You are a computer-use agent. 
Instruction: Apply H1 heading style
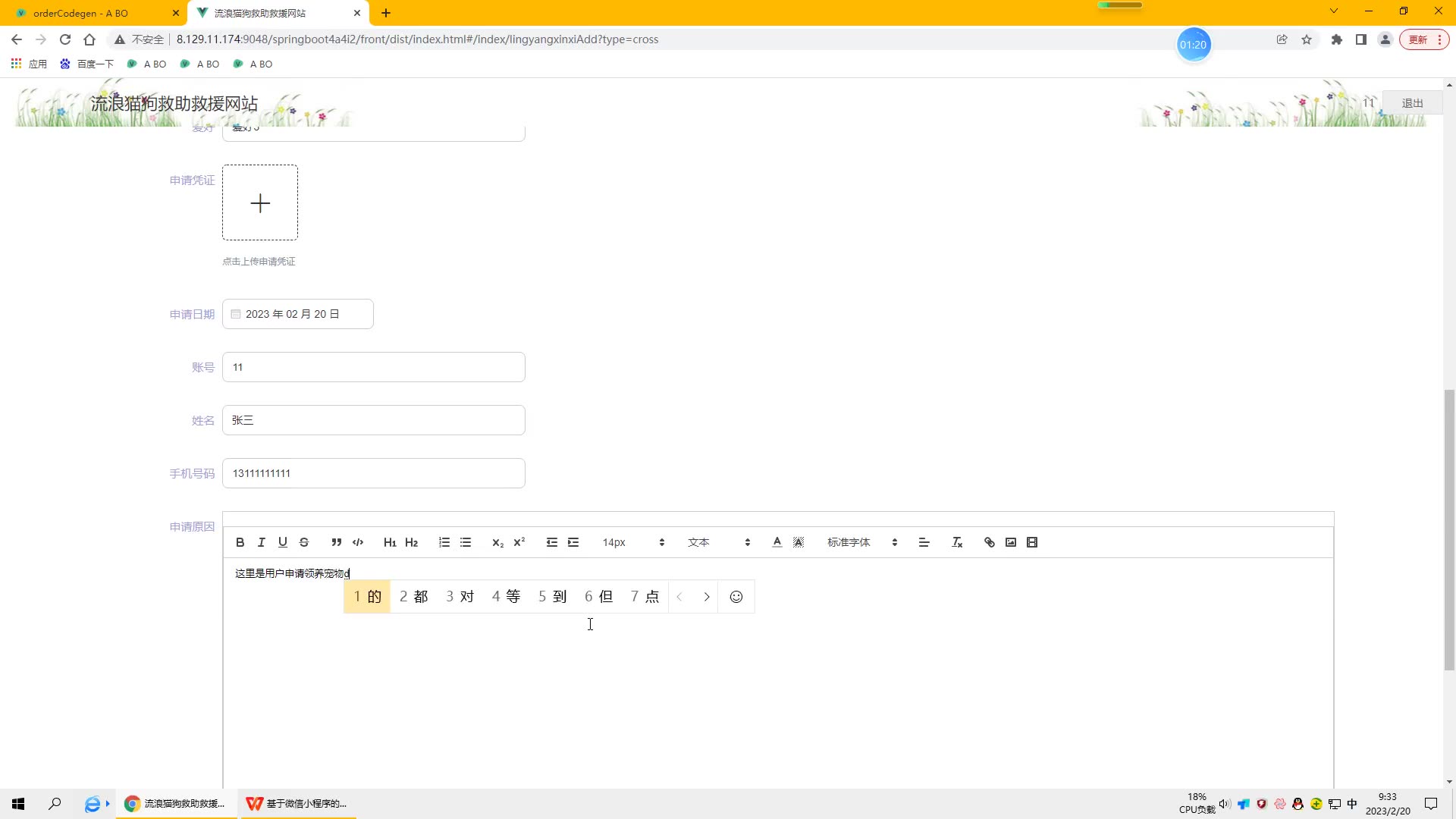[x=390, y=542]
